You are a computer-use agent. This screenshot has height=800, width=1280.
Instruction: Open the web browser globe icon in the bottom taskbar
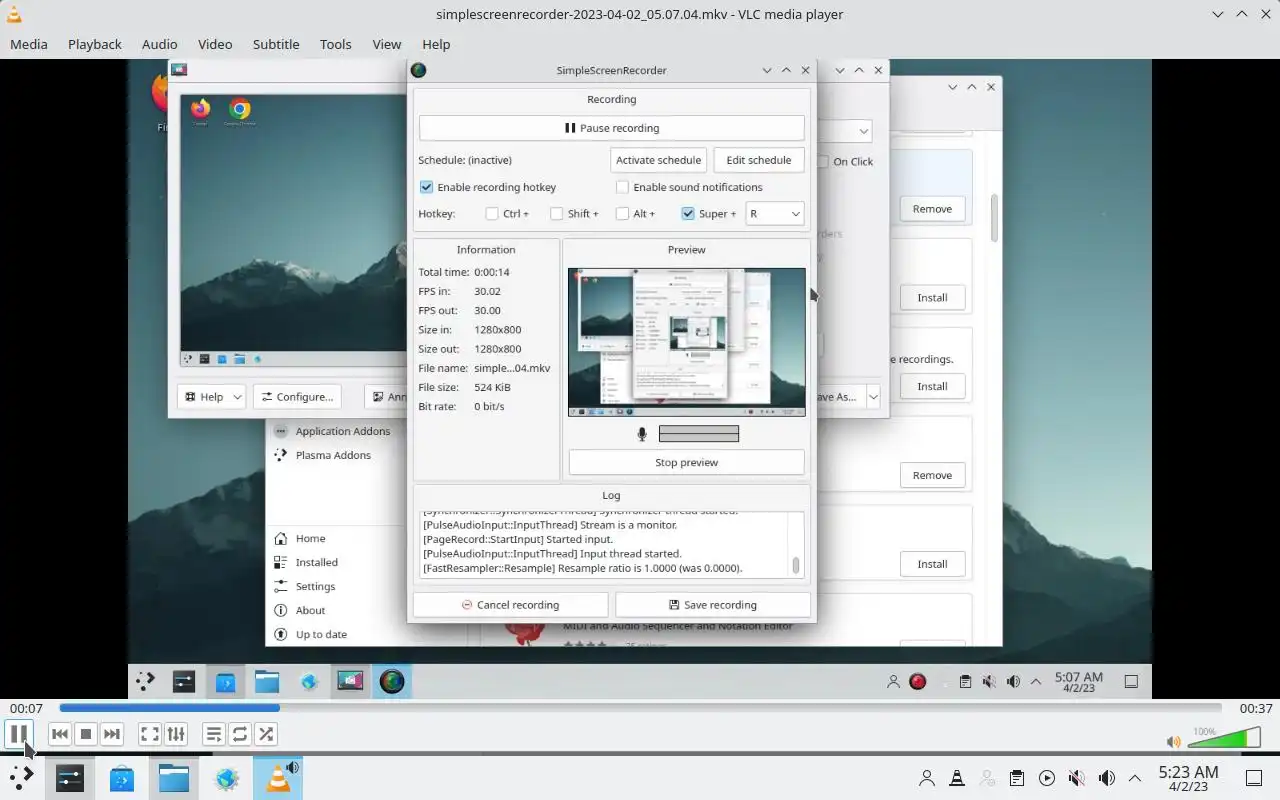coord(227,777)
